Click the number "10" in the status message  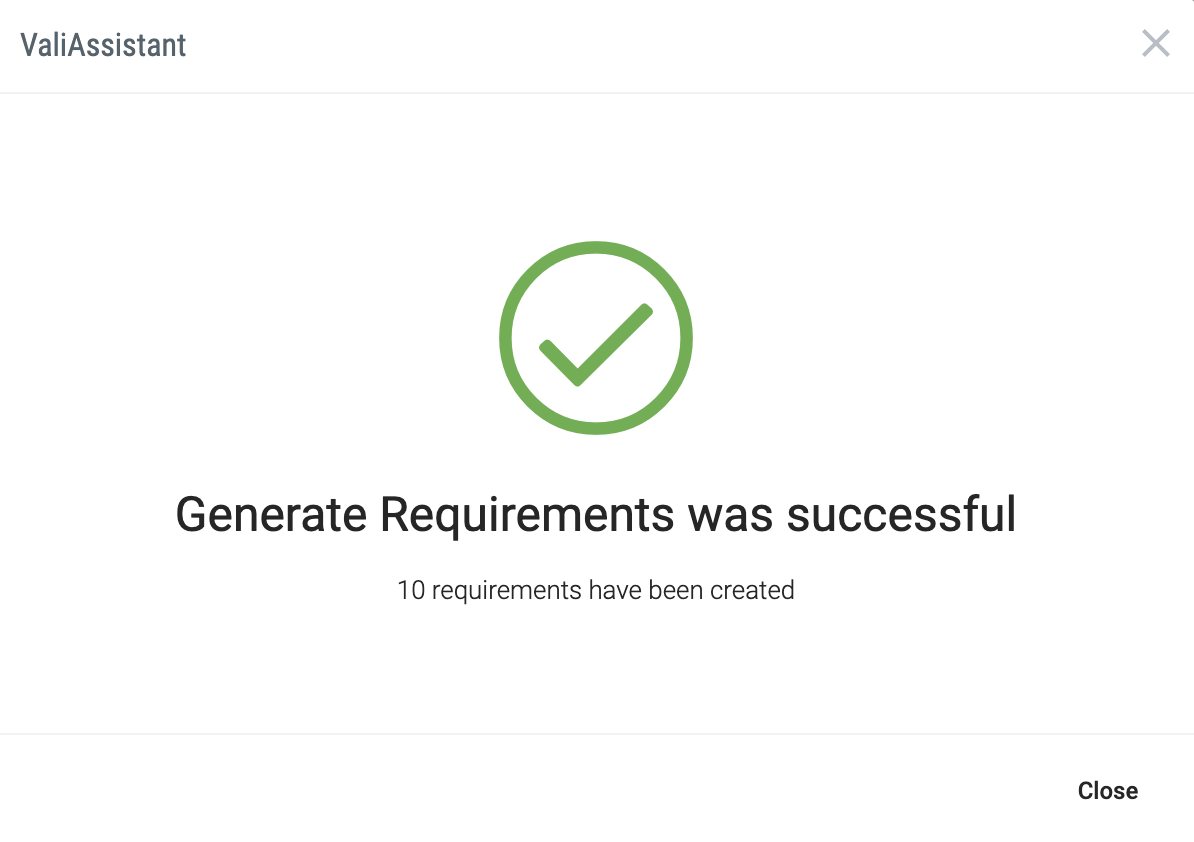(x=411, y=590)
